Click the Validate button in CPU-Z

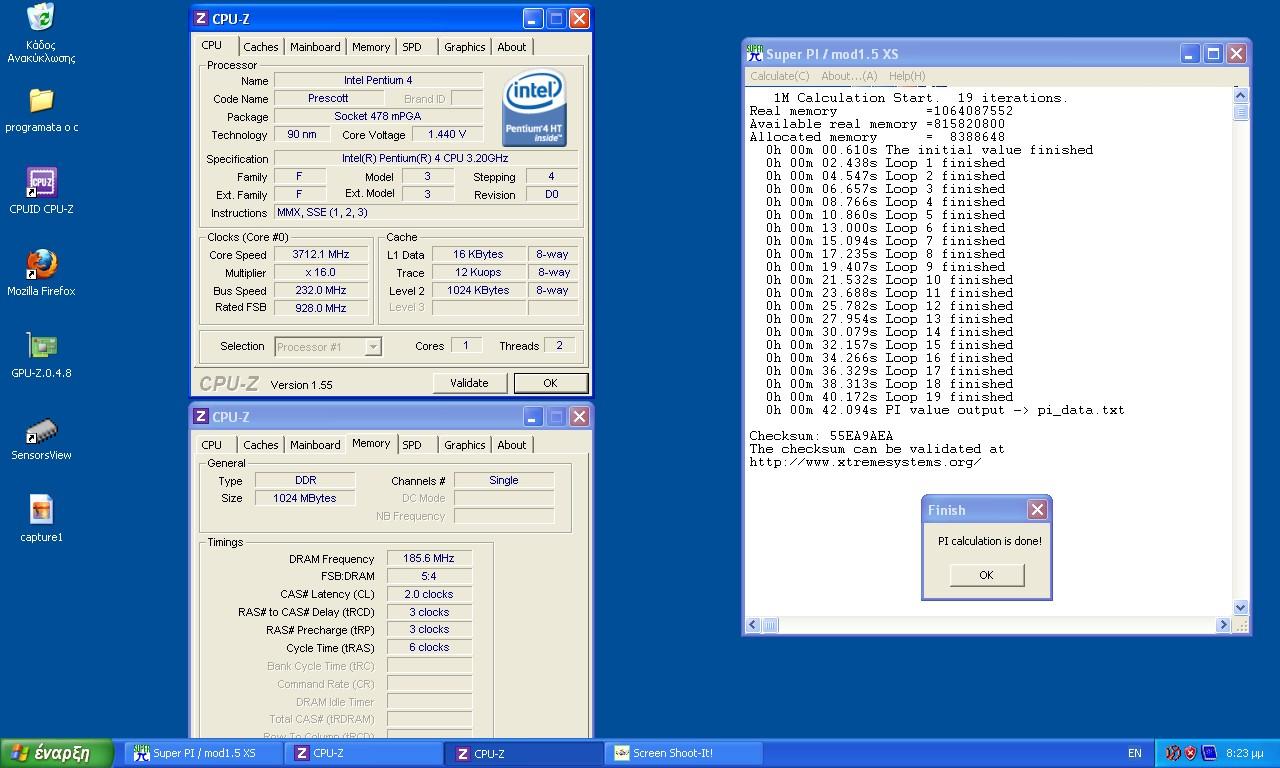469,383
